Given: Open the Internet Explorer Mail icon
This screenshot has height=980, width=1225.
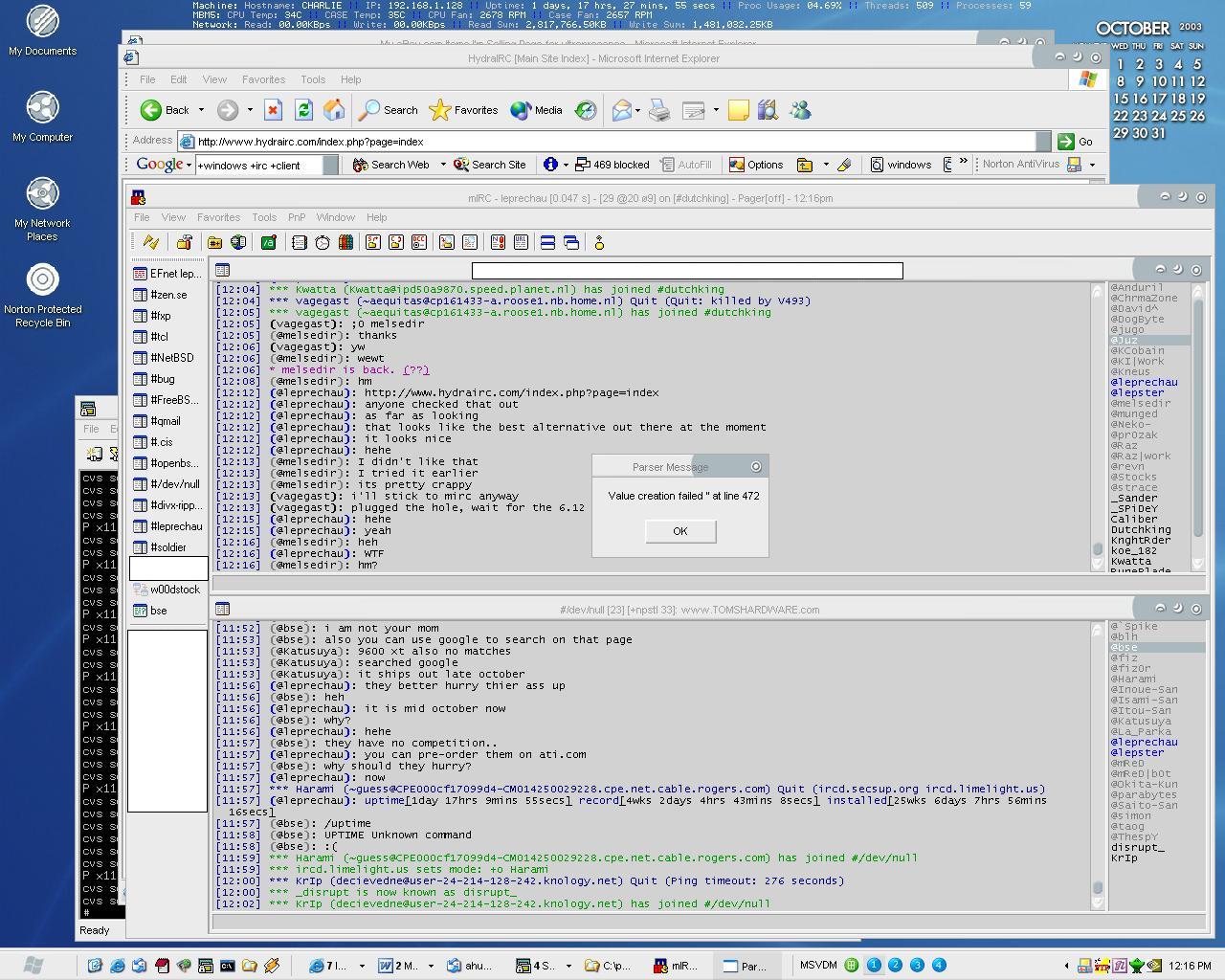Looking at the screenshot, I should pyautogui.click(x=621, y=110).
